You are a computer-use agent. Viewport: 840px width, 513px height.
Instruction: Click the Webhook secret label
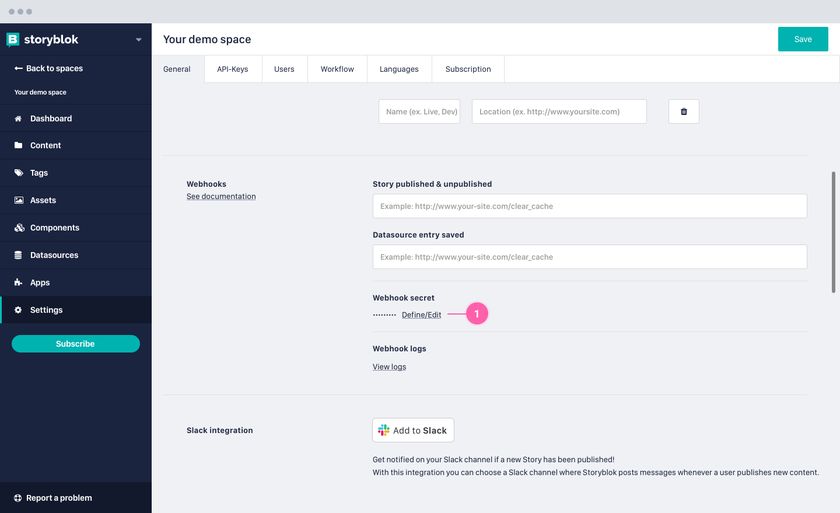pos(403,298)
